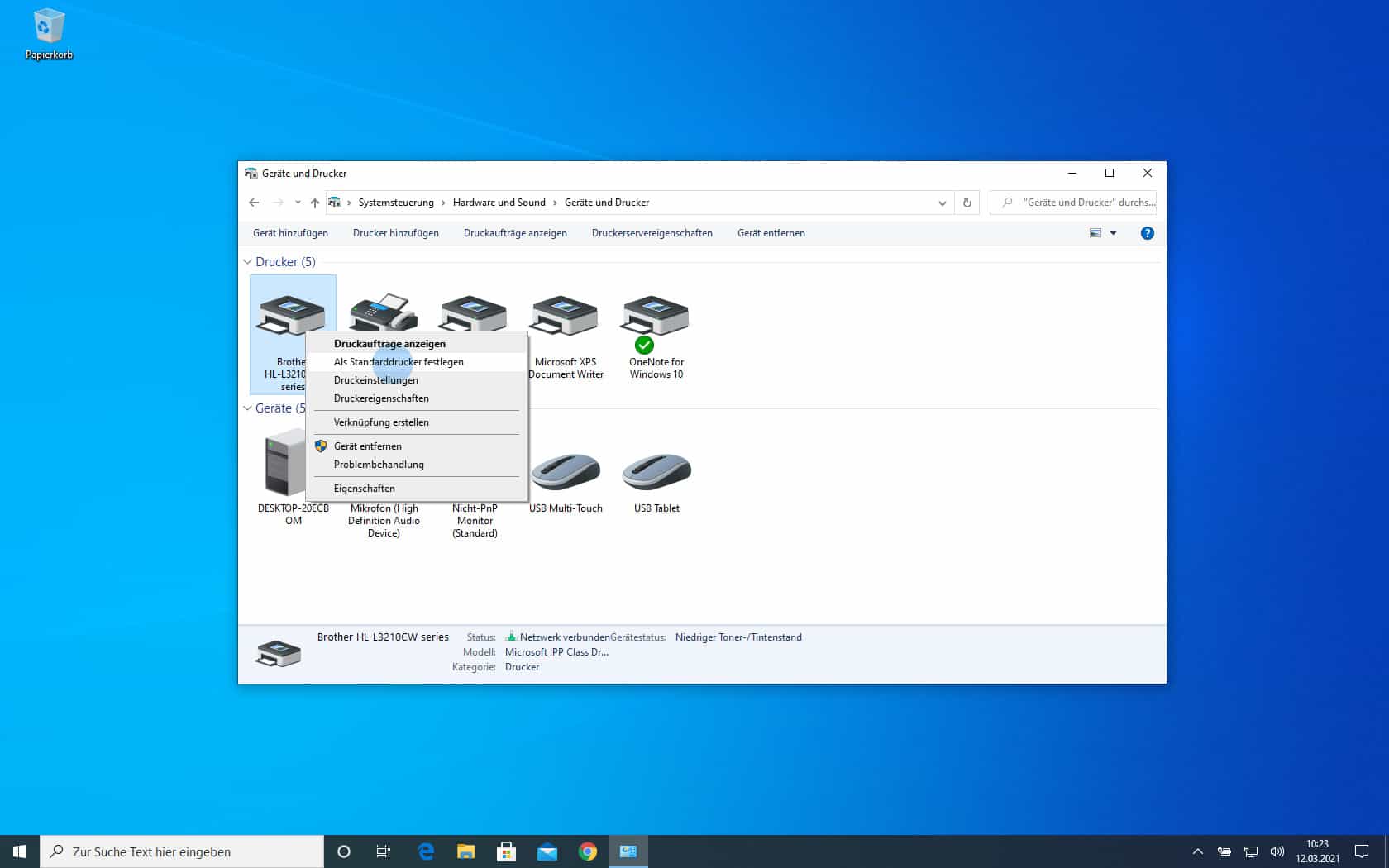Select the Brother HL-L3210CW printer icon
Image resolution: width=1389 pixels, height=868 pixels.
291,315
